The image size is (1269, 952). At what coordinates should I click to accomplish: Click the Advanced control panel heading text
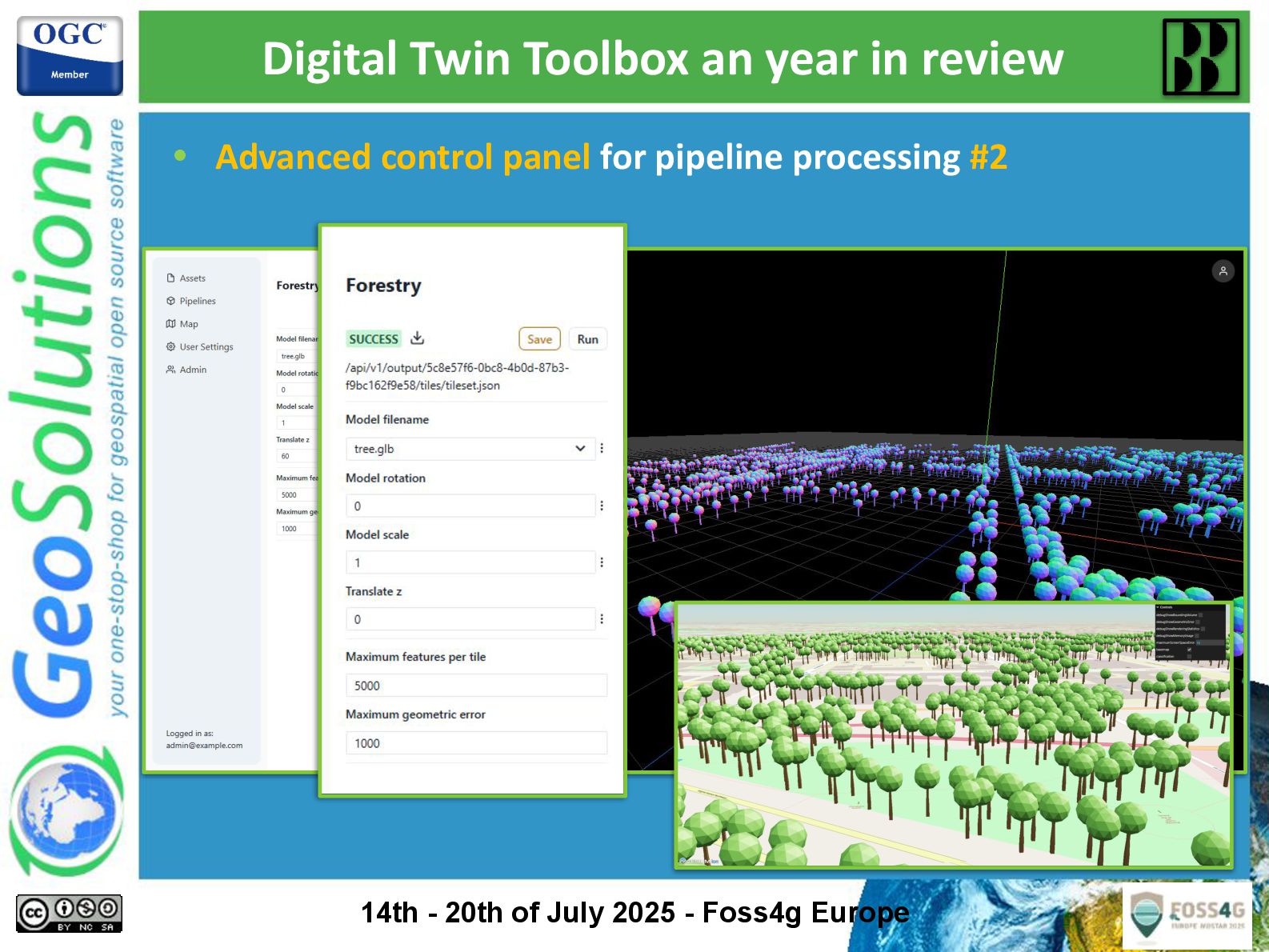[x=403, y=157]
